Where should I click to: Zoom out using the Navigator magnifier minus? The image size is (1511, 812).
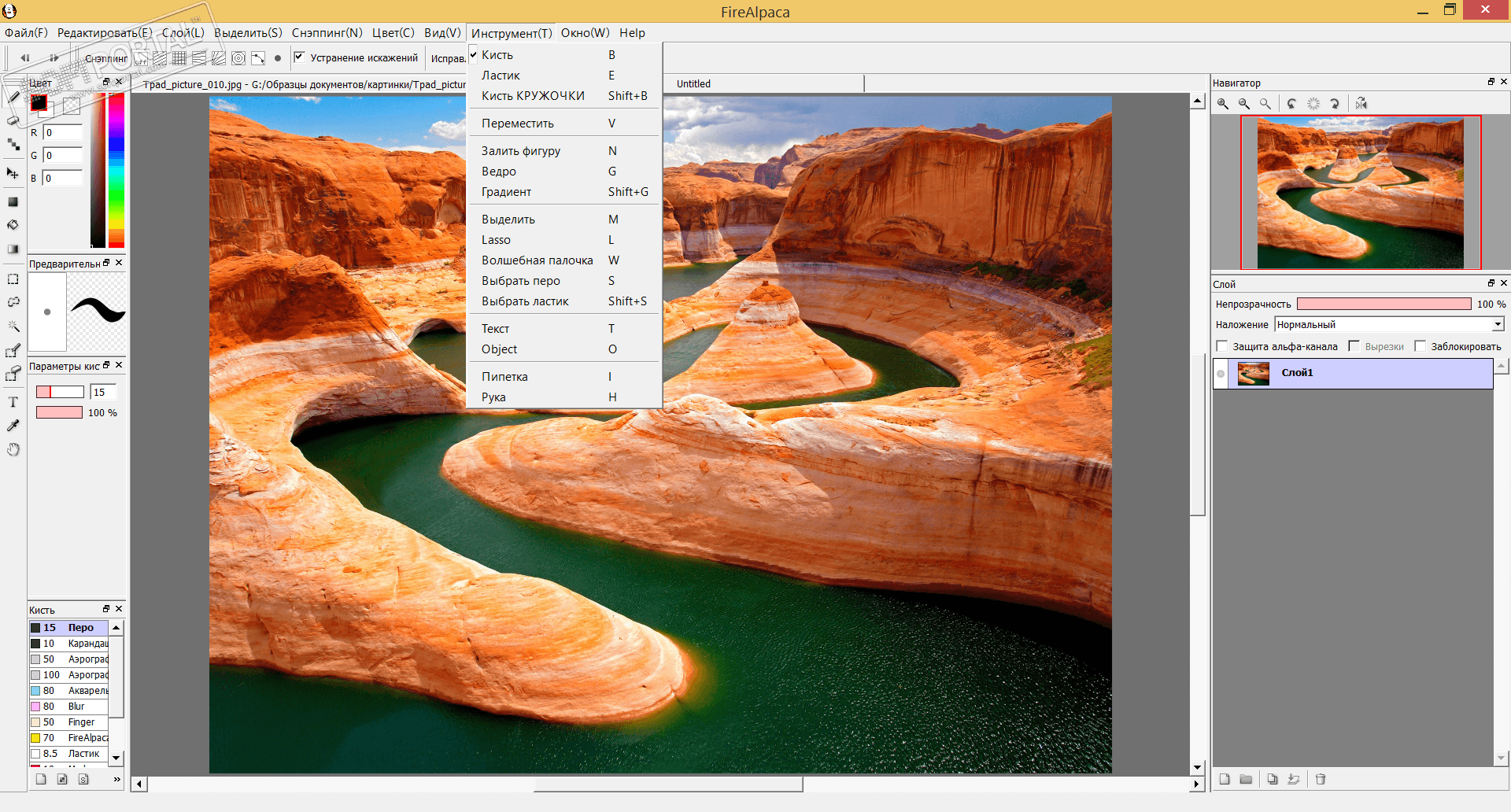click(x=1244, y=104)
